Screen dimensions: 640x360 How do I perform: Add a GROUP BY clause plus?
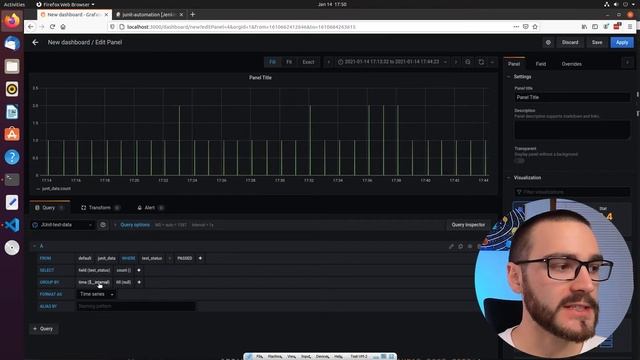pyautogui.click(x=139, y=282)
